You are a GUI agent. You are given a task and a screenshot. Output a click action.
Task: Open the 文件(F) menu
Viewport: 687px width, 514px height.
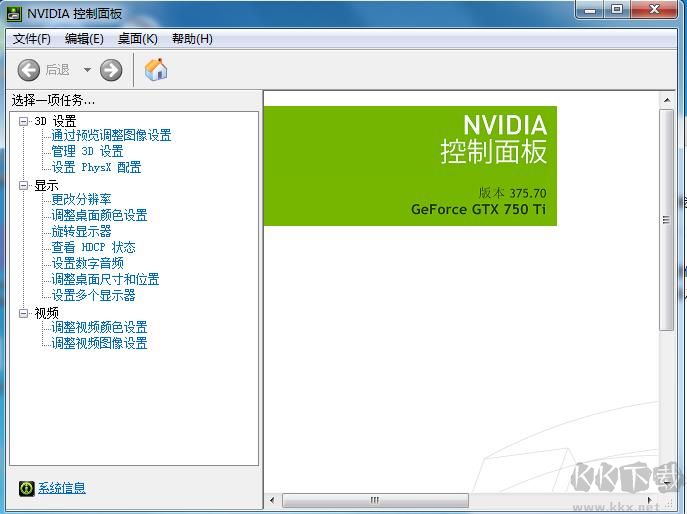pos(32,39)
